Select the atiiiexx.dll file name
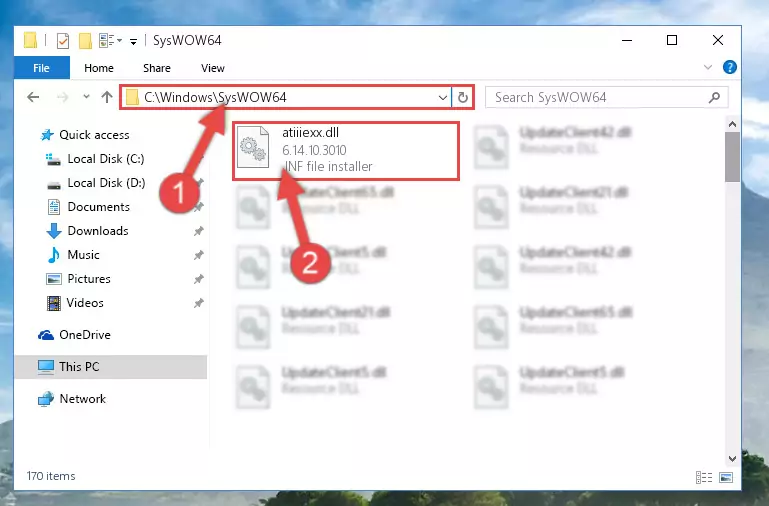The image size is (769, 506). coord(310,132)
